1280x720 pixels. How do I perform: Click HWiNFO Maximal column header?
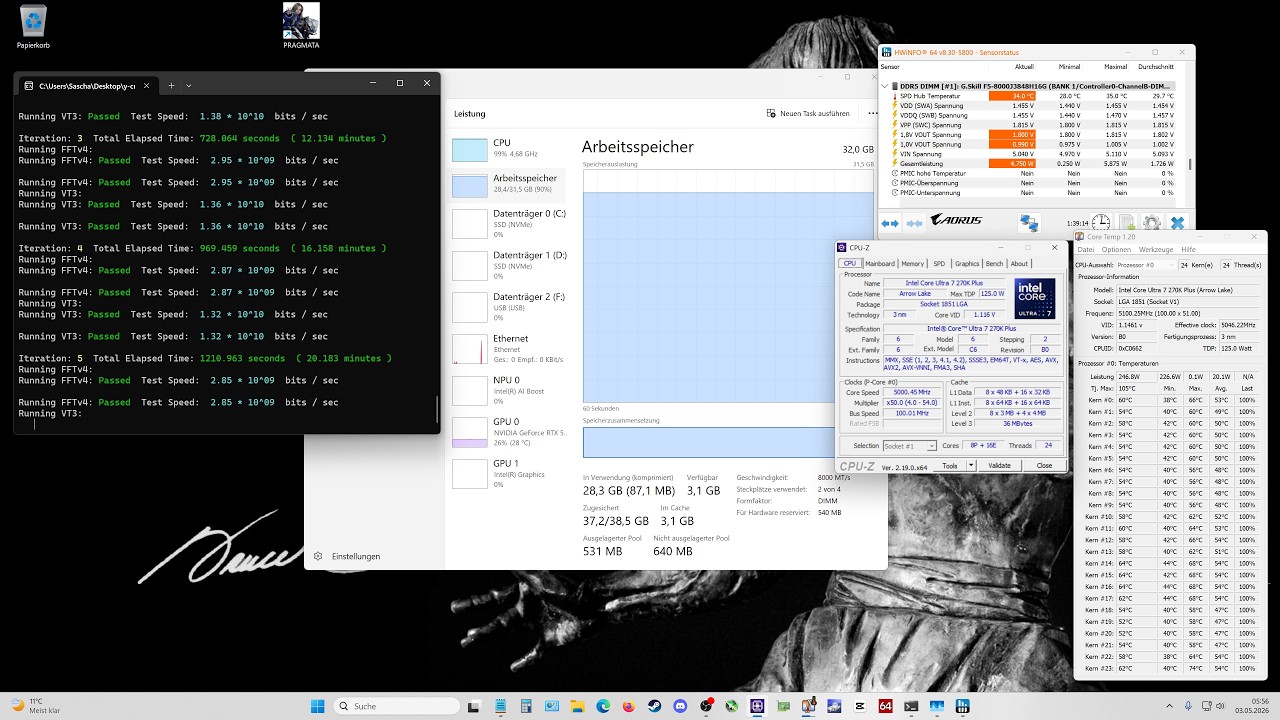(x=1116, y=67)
